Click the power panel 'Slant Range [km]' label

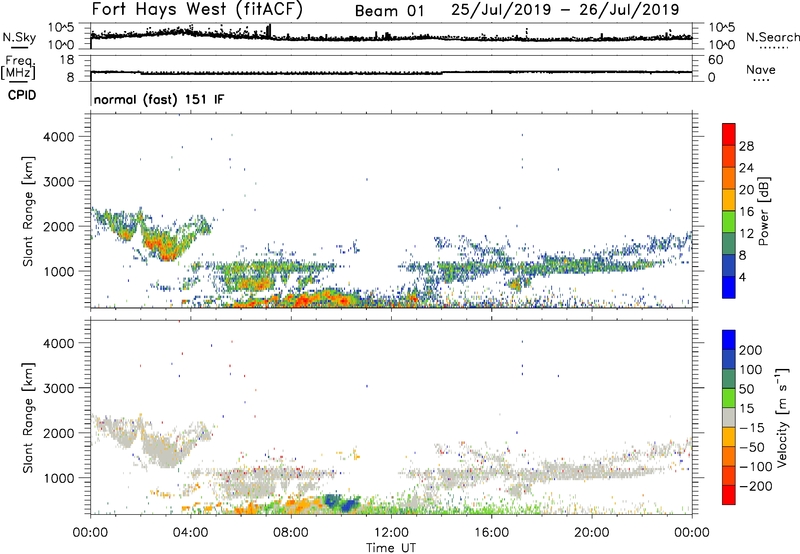(x=28, y=211)
